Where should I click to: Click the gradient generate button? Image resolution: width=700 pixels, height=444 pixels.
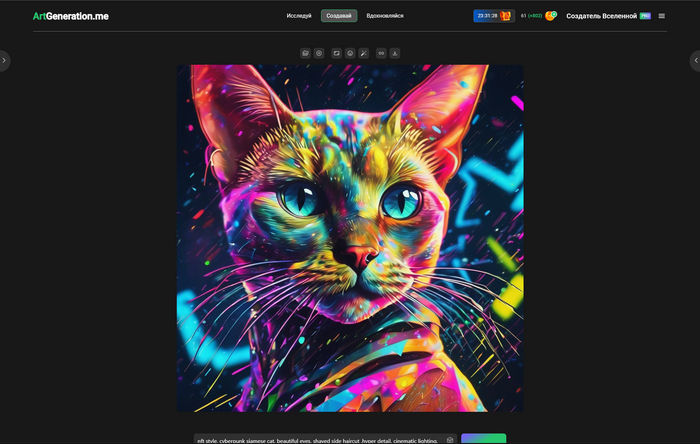[483, 439]
